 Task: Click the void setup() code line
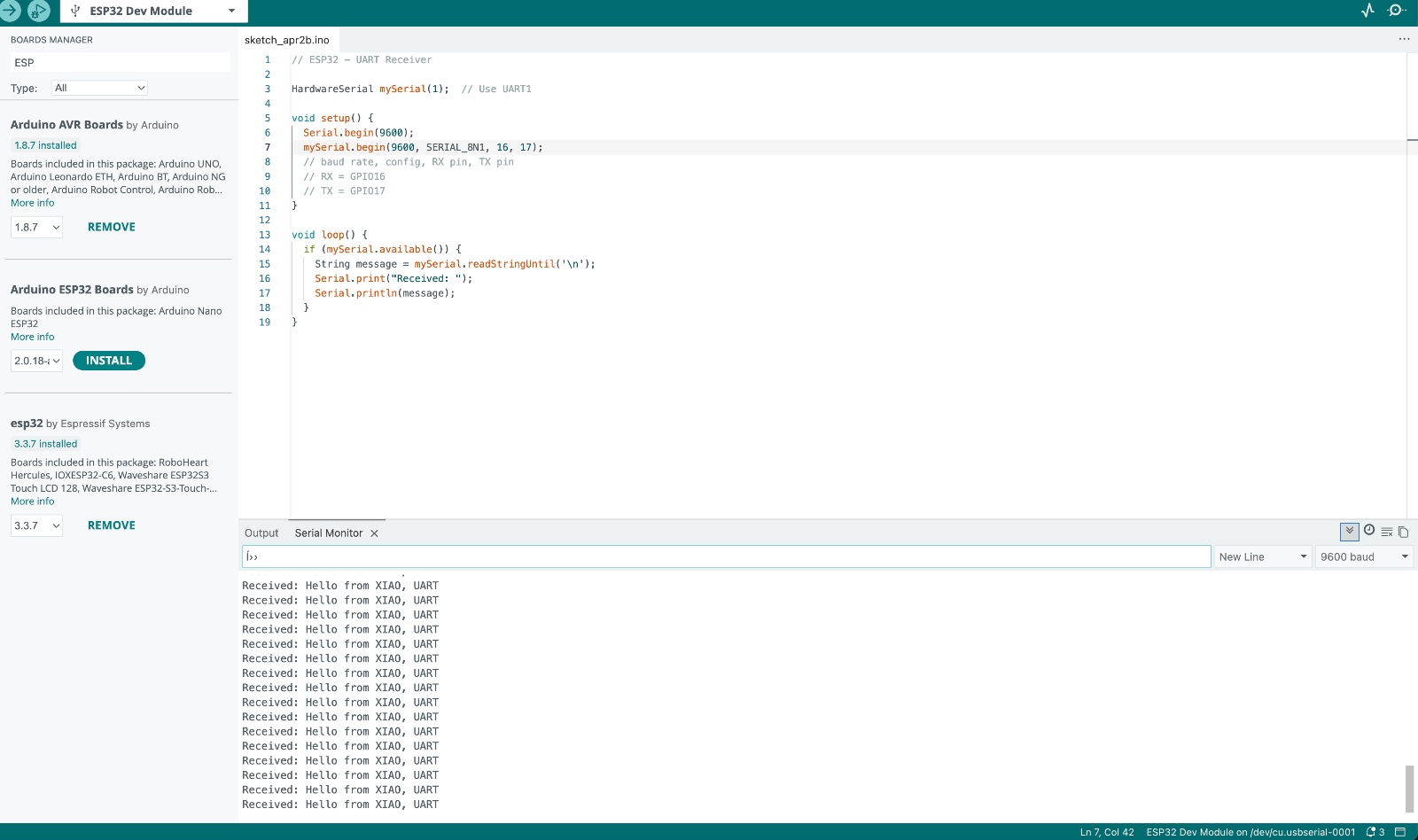click(332, 118)
